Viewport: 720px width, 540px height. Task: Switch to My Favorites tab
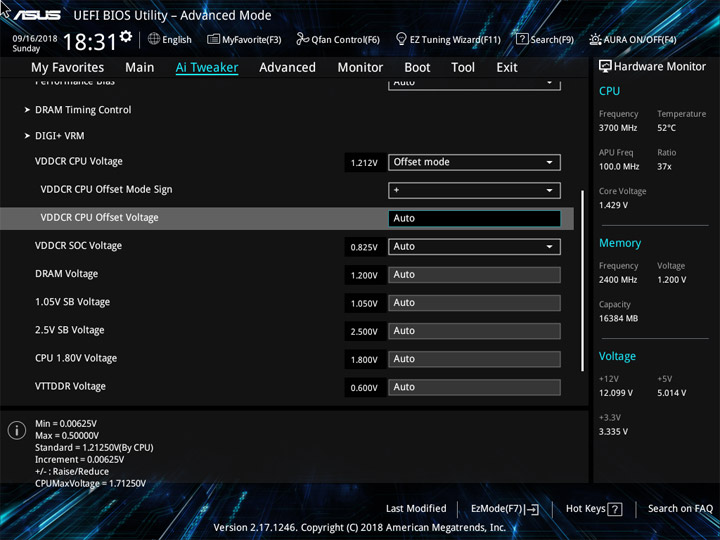click(68, 68)
